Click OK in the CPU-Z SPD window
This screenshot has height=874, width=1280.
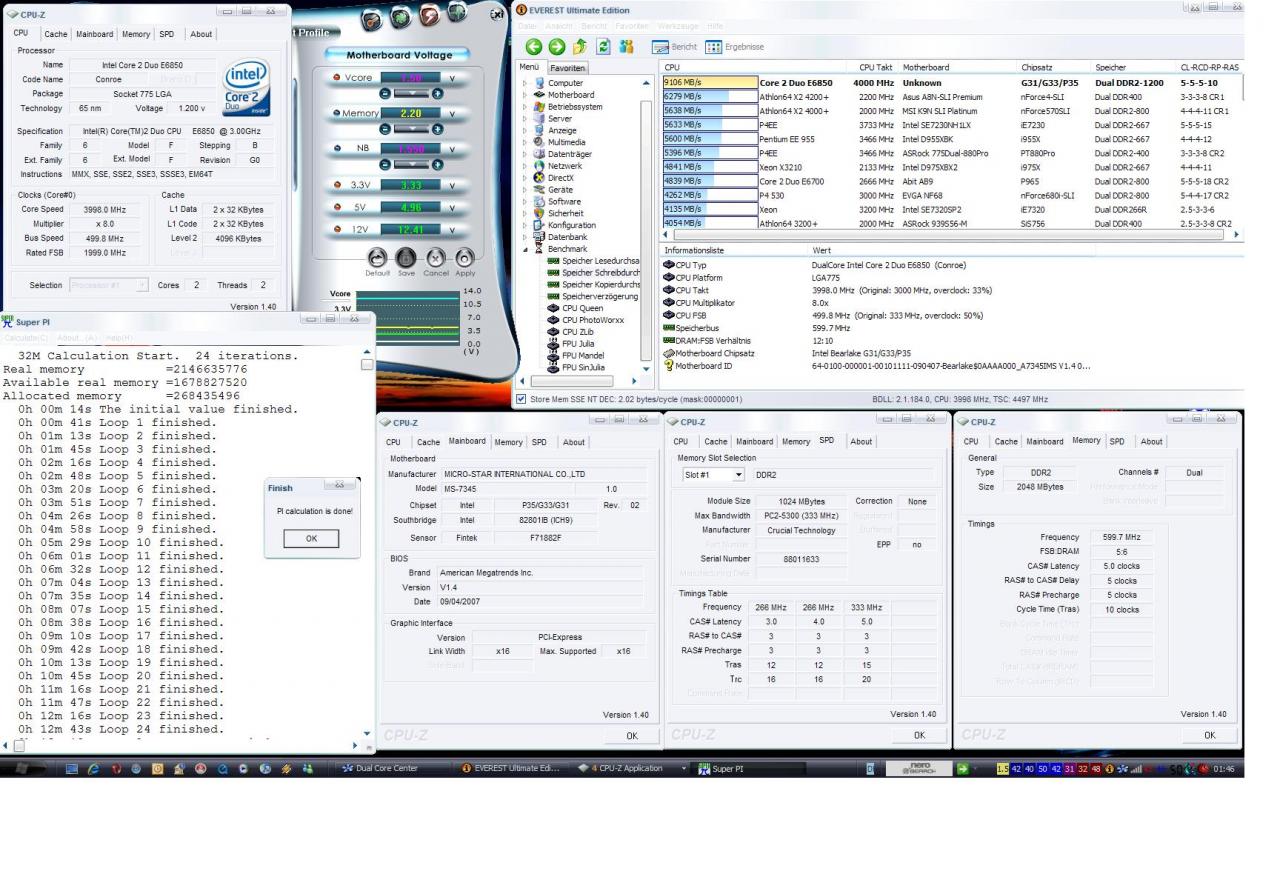[919, 735]
